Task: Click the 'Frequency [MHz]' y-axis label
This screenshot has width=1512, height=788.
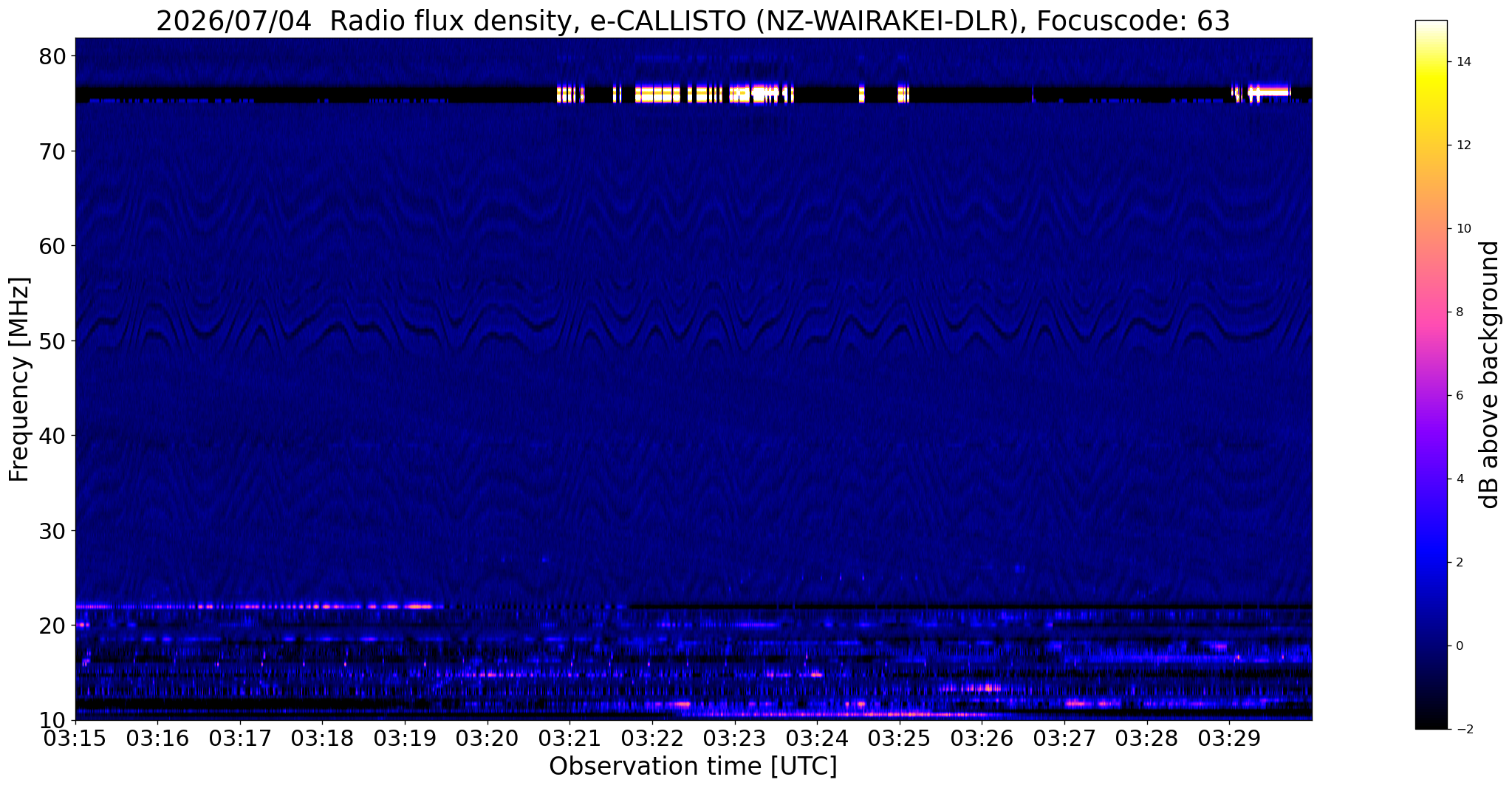Action: 19,379
